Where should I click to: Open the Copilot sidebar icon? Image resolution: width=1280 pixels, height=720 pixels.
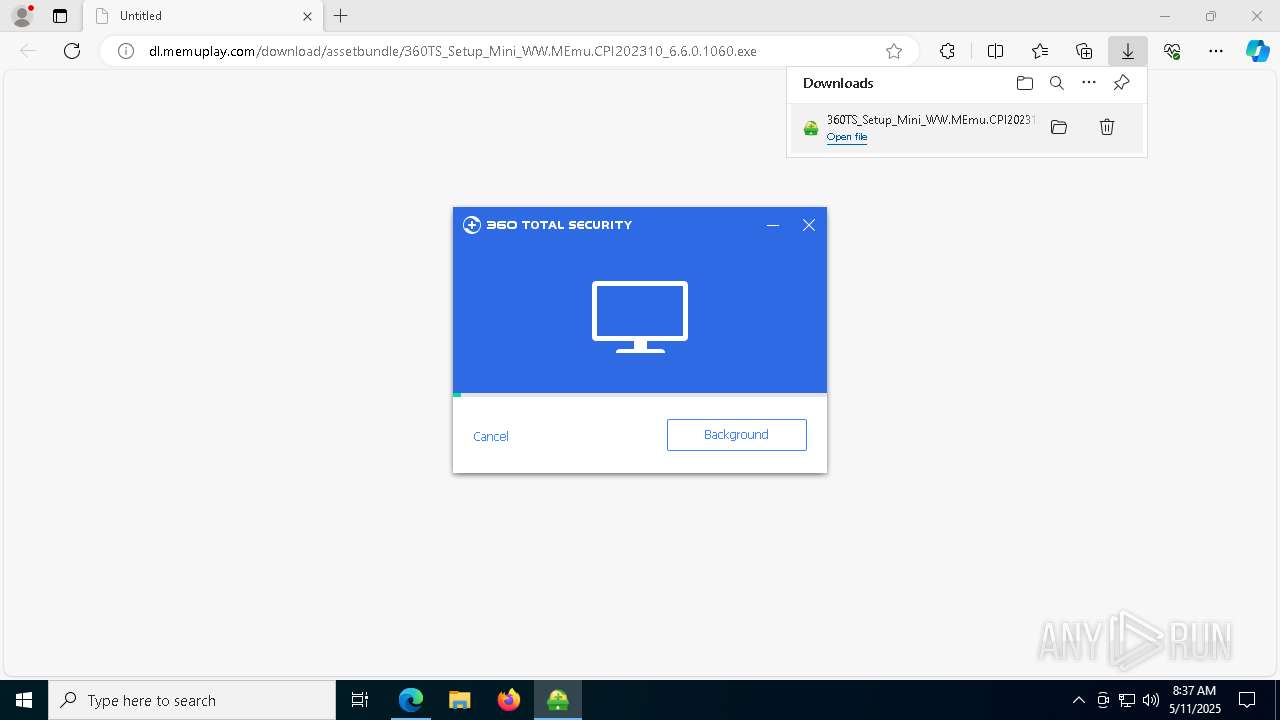coord(1258,51)
